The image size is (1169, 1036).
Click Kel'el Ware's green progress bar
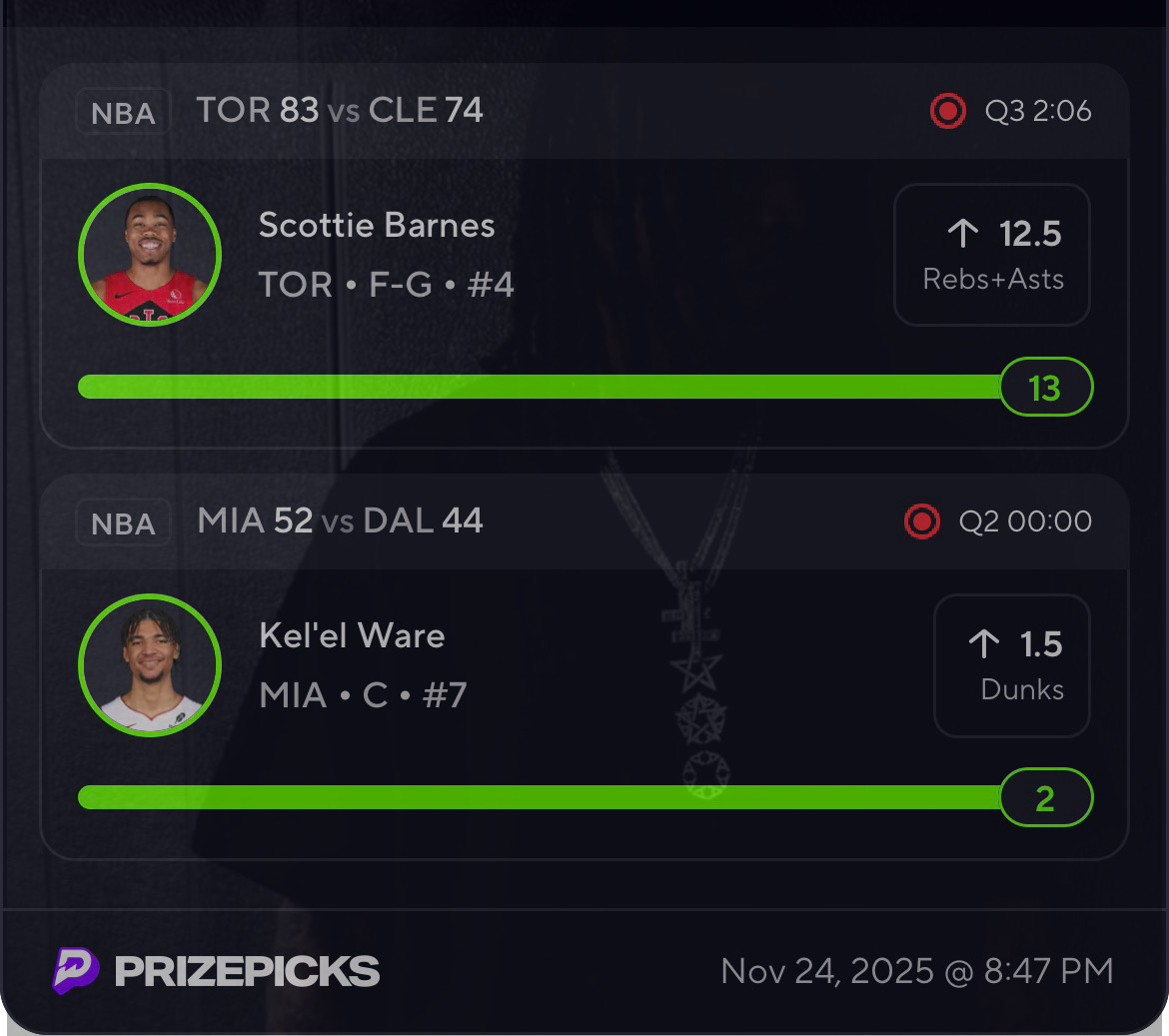tap(540, 797)
